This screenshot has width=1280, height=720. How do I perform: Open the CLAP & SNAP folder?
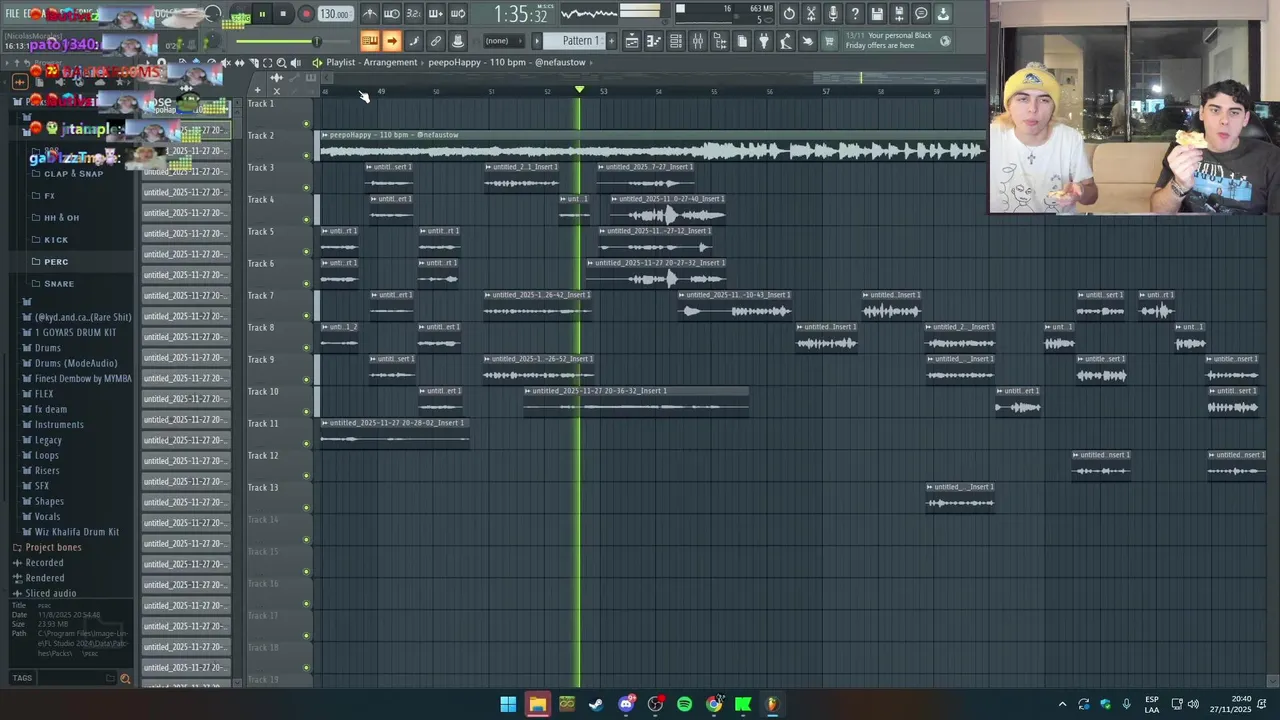[73, 174]
